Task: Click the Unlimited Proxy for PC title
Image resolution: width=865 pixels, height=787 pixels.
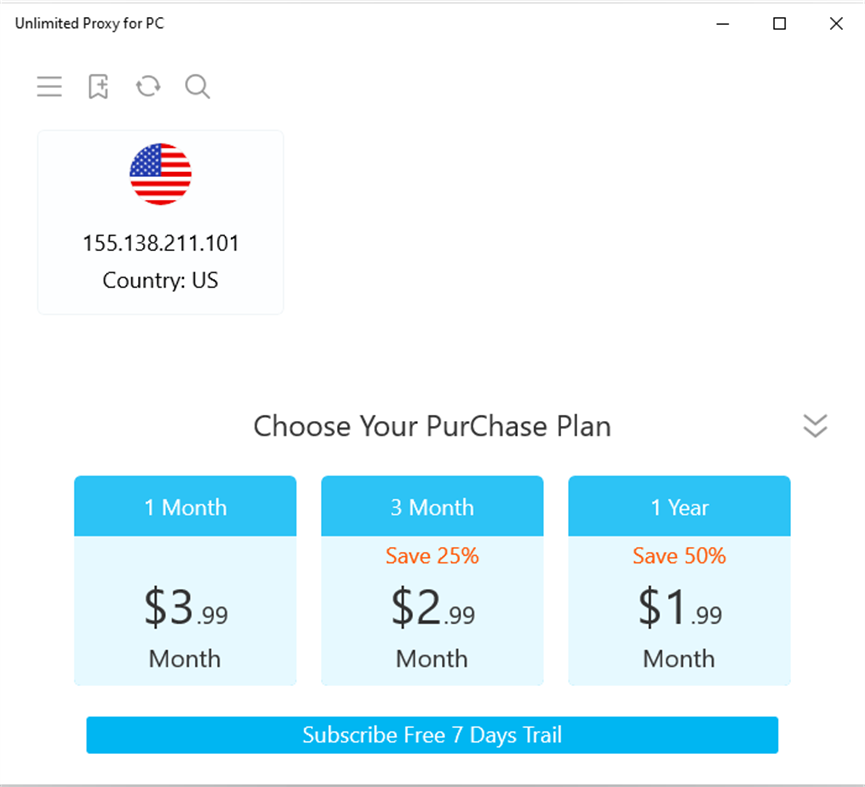Action: click(89, 22)
